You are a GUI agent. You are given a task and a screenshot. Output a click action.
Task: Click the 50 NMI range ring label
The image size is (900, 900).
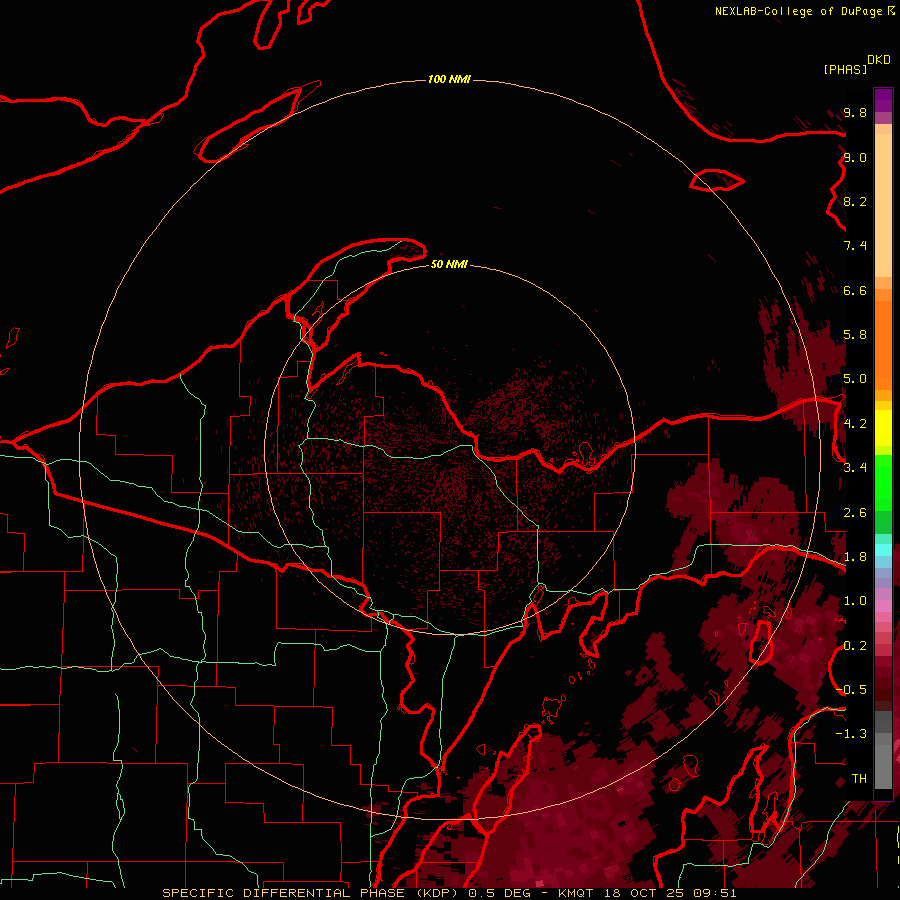(449, 264)
